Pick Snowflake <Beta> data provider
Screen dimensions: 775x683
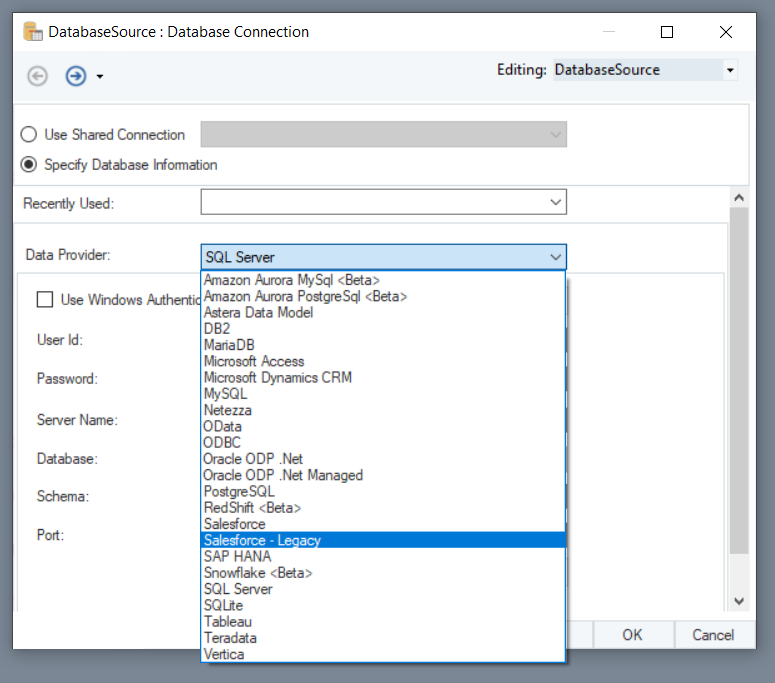pos(258,573)
